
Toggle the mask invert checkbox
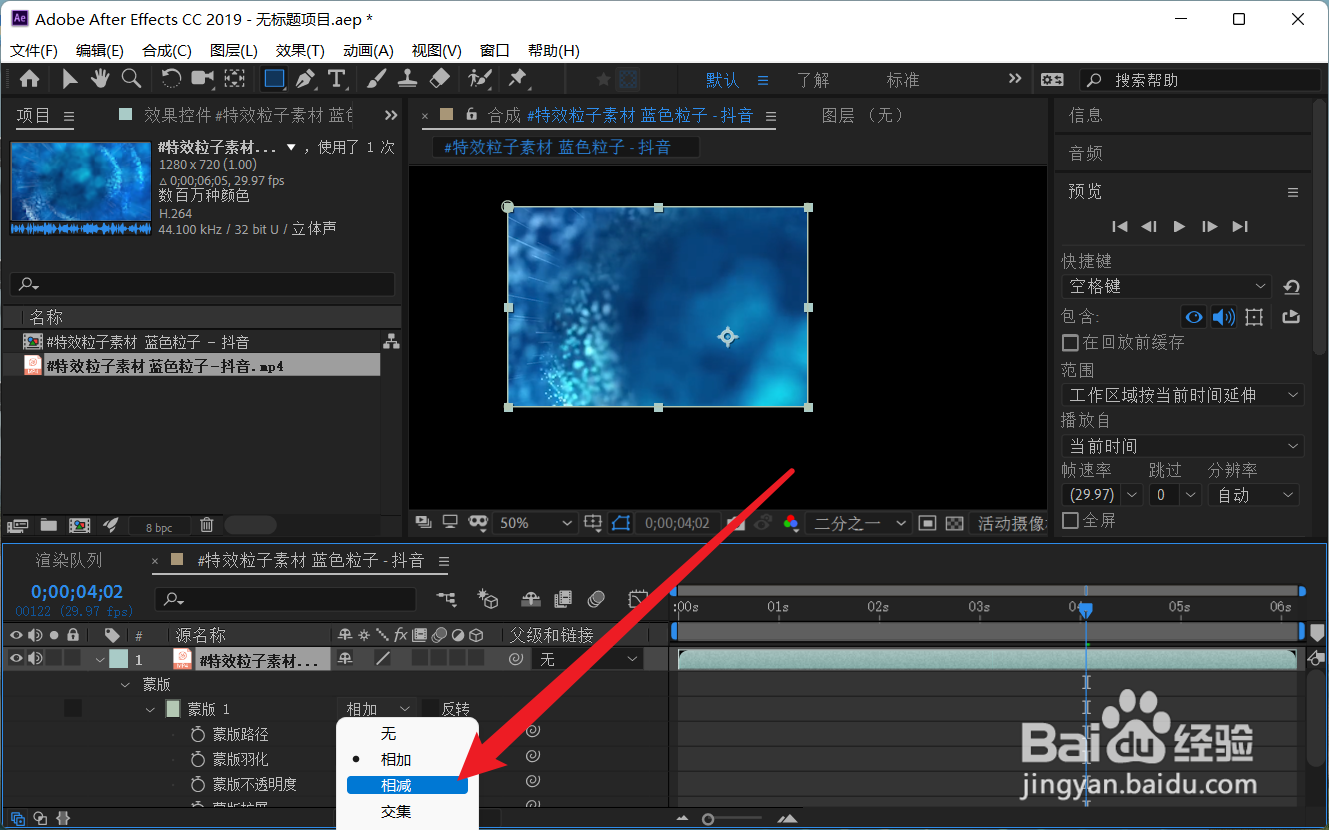click(x=430, y=708)
